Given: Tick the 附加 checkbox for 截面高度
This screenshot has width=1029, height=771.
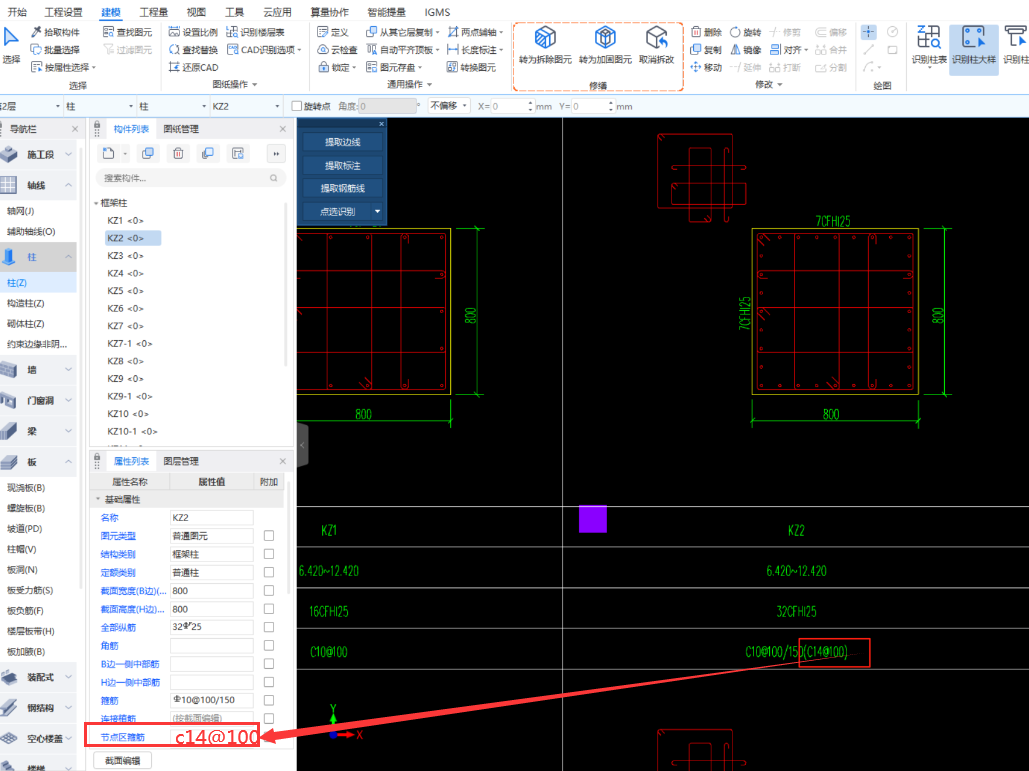Looking at the screenshot, I should [x=269, y=609].
